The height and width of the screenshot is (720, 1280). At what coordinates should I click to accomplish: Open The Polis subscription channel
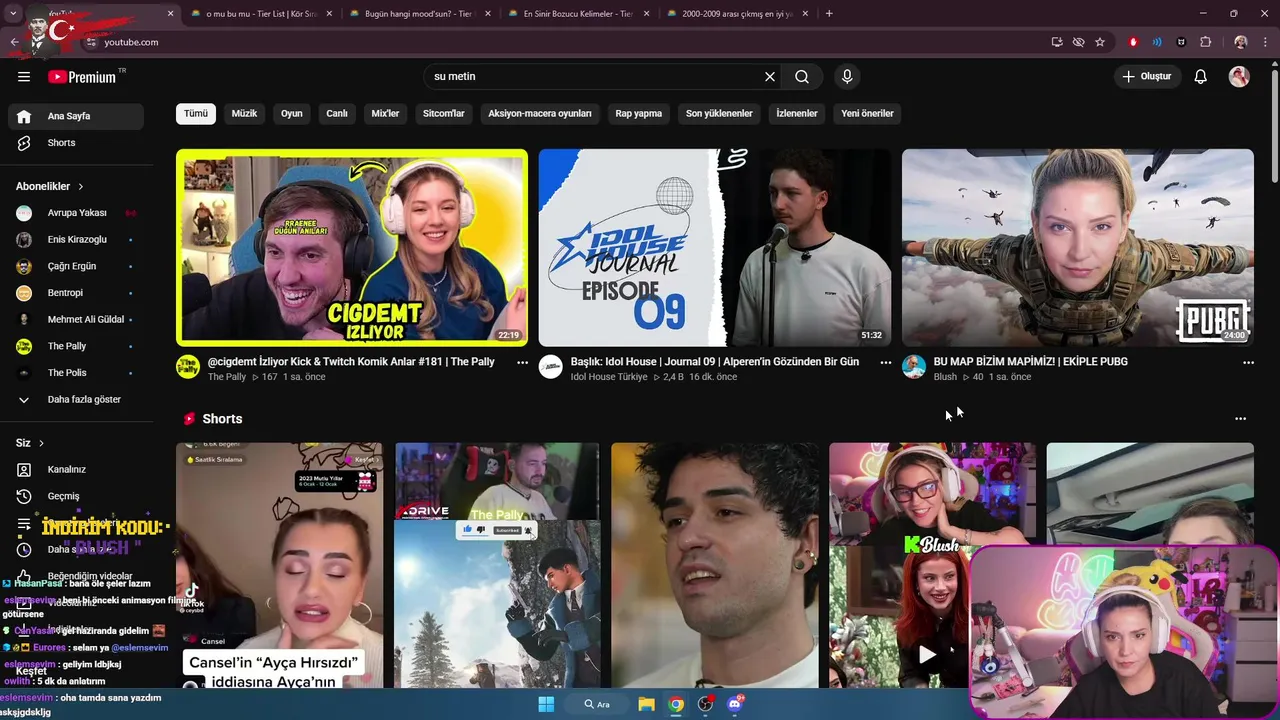click(76, 373)
